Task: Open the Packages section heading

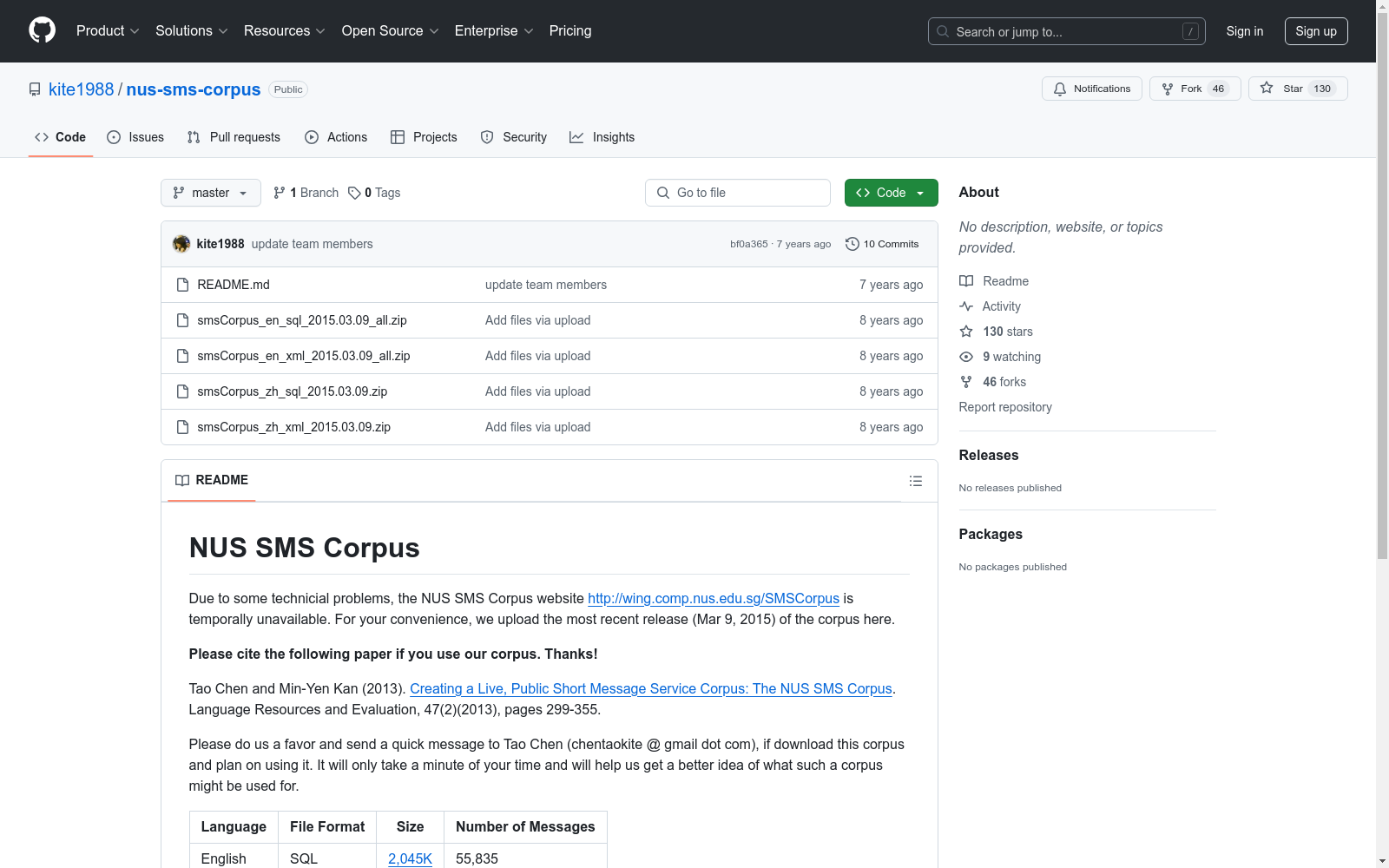Action: [x=991, y=534]
